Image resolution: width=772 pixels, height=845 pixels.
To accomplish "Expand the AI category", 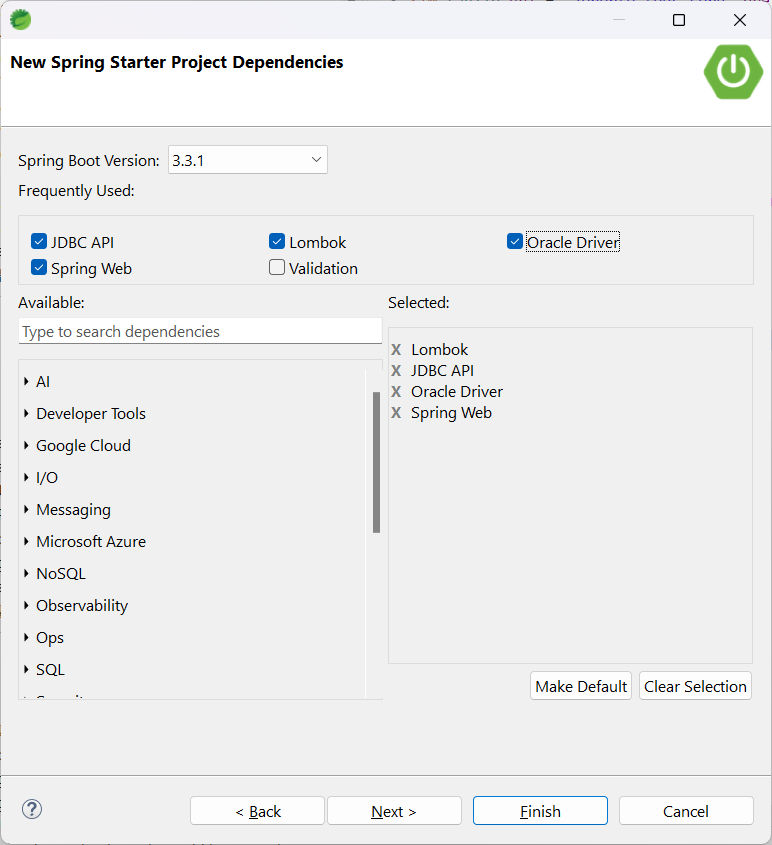I will click(x=26, y=382).
